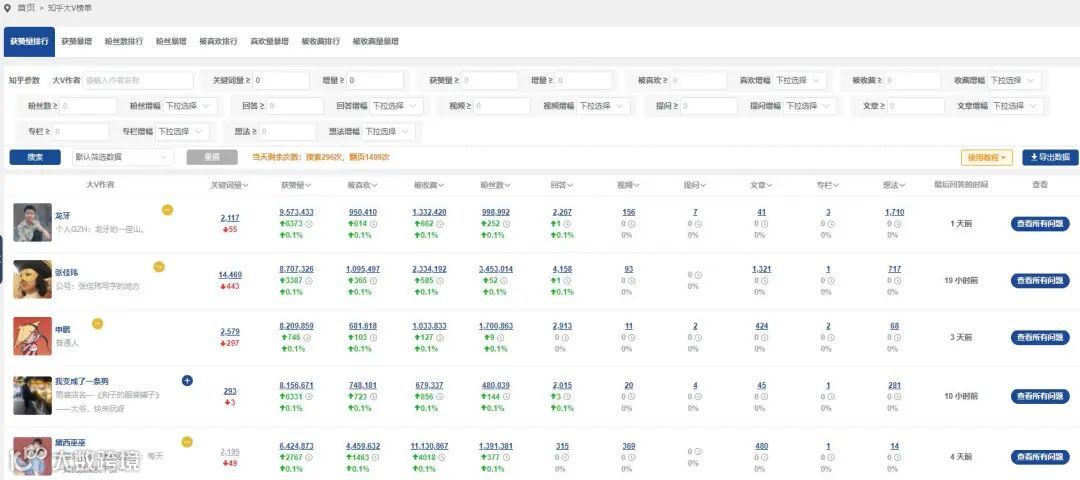Click clock icon beside 张佳玮's +3387 likes gain
Viewport: 1080px width, 480px height.
coord(309,281)
